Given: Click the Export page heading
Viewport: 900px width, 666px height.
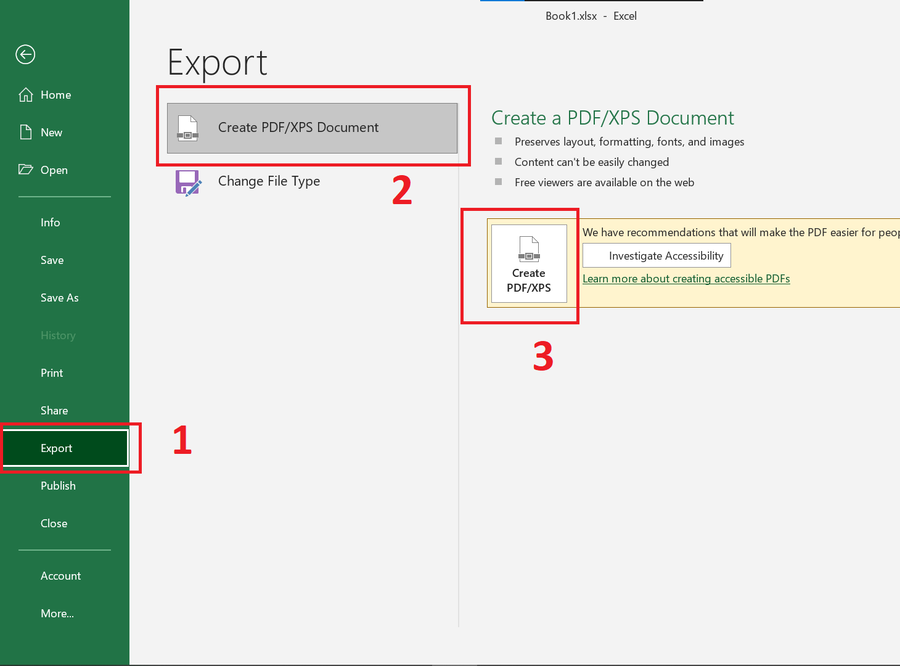Looking at the screenshot, I should pyautogui.click(x=218, y=63).
